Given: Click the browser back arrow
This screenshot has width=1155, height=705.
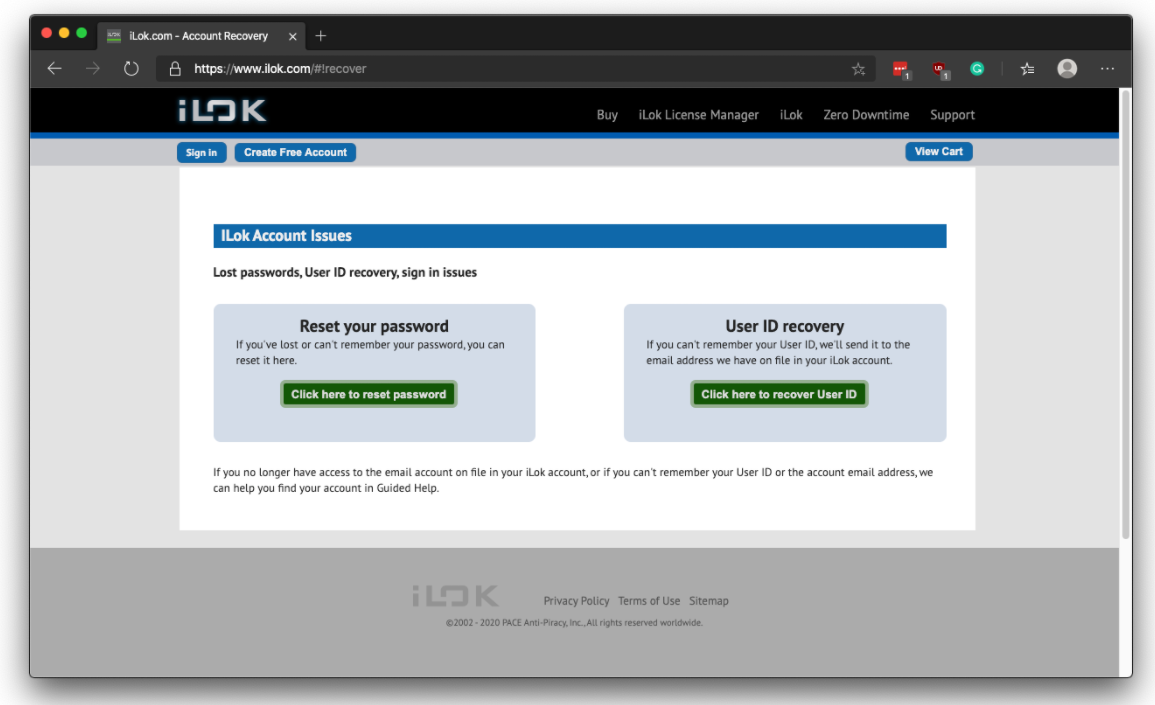Looking at the screenshot, I should (x=54, y=69).
